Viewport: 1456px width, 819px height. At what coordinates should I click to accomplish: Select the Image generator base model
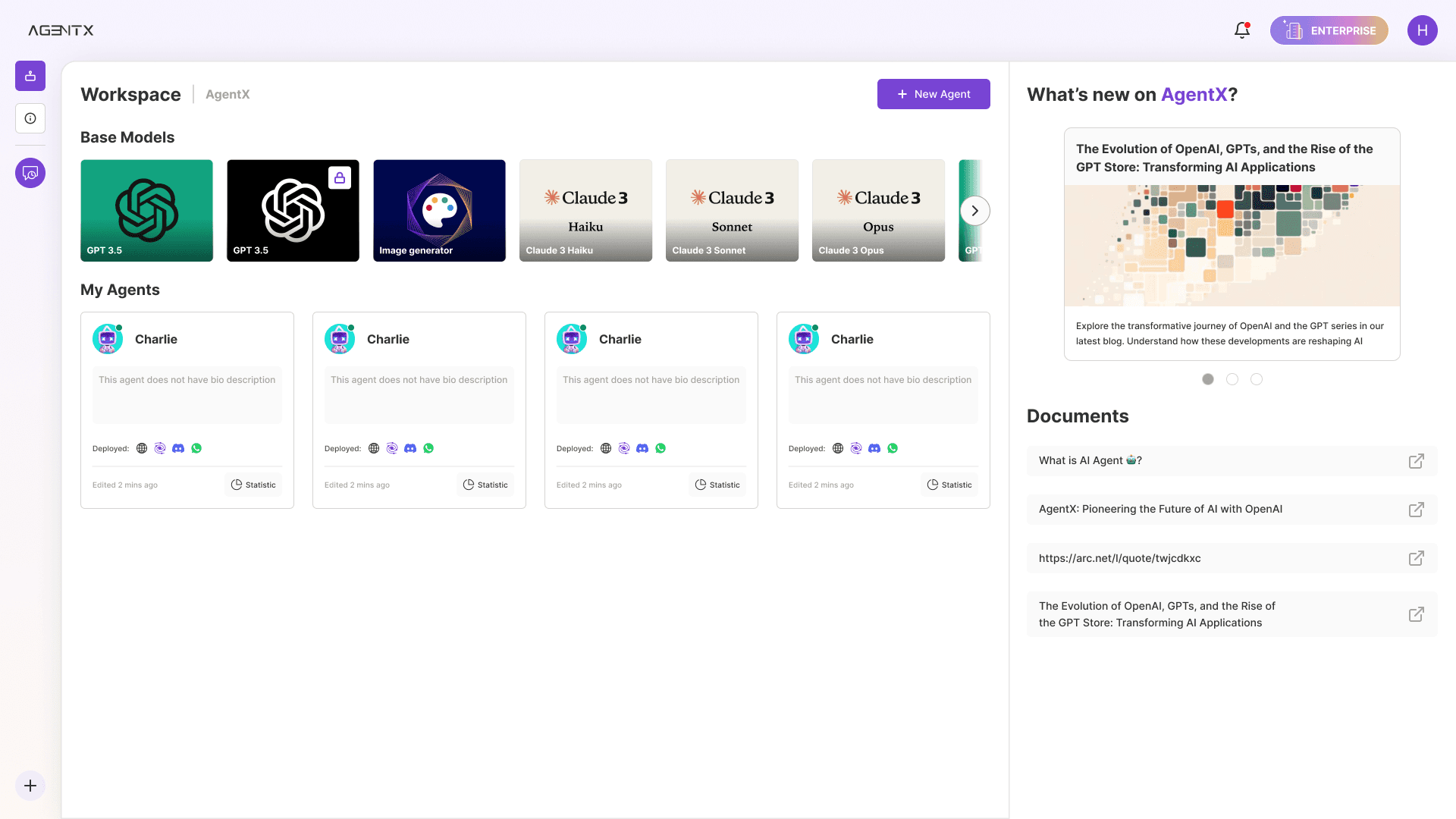point(439,211)
